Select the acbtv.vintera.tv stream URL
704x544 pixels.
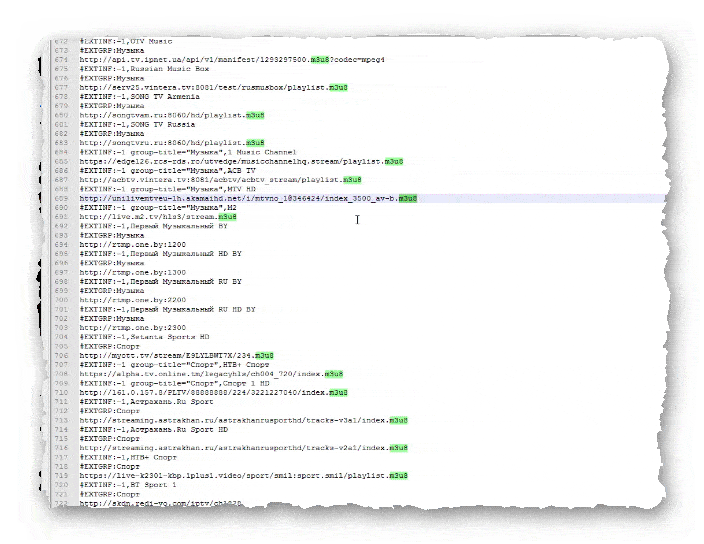click(220, 180)
